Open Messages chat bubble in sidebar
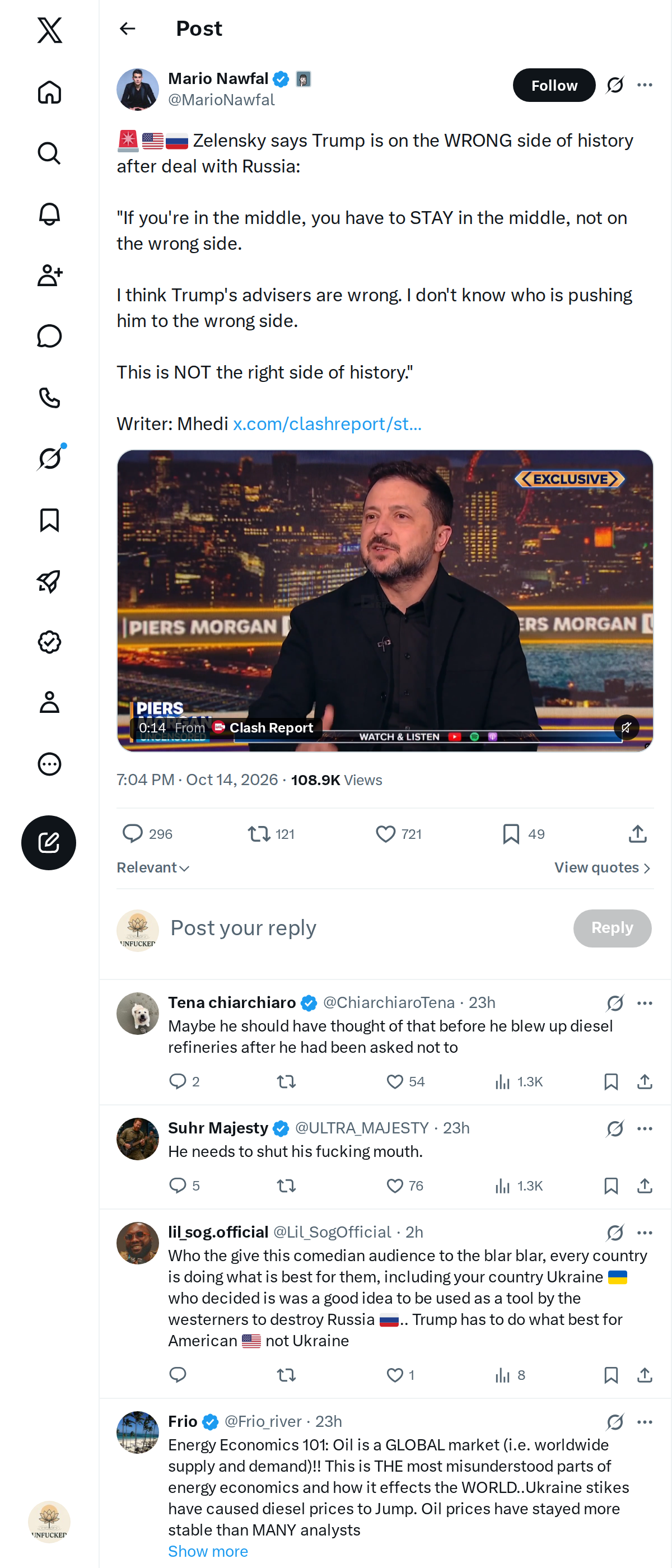This screenshot has height=1568, width=672. coord(49,336)
